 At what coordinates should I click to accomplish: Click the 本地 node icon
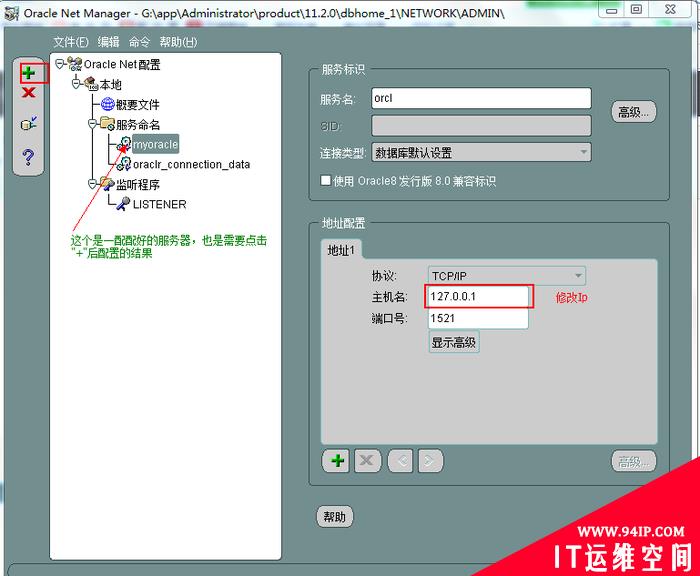coord(91,84)
